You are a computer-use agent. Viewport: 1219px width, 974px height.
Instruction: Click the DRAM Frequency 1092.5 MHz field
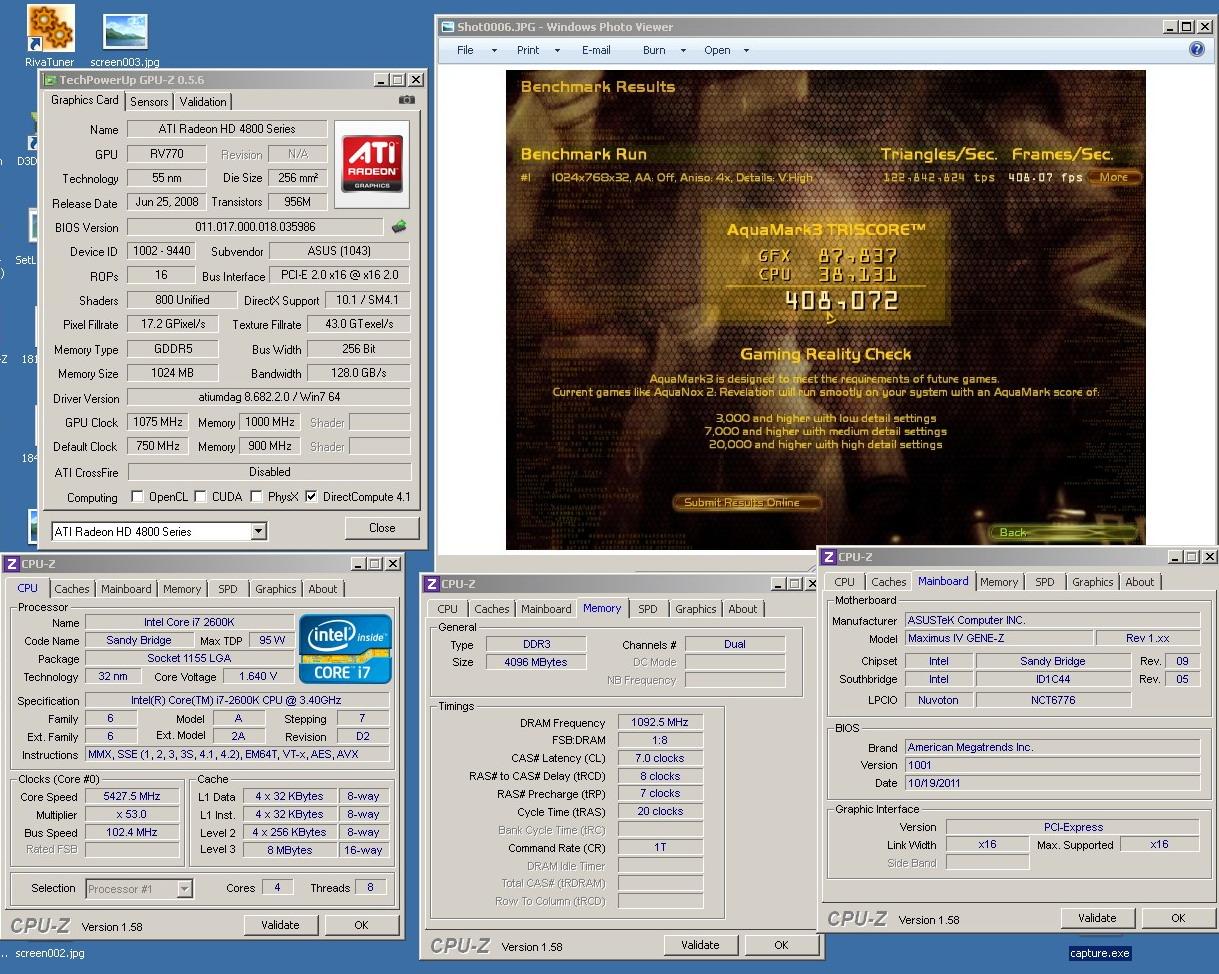tap(660, 722)
